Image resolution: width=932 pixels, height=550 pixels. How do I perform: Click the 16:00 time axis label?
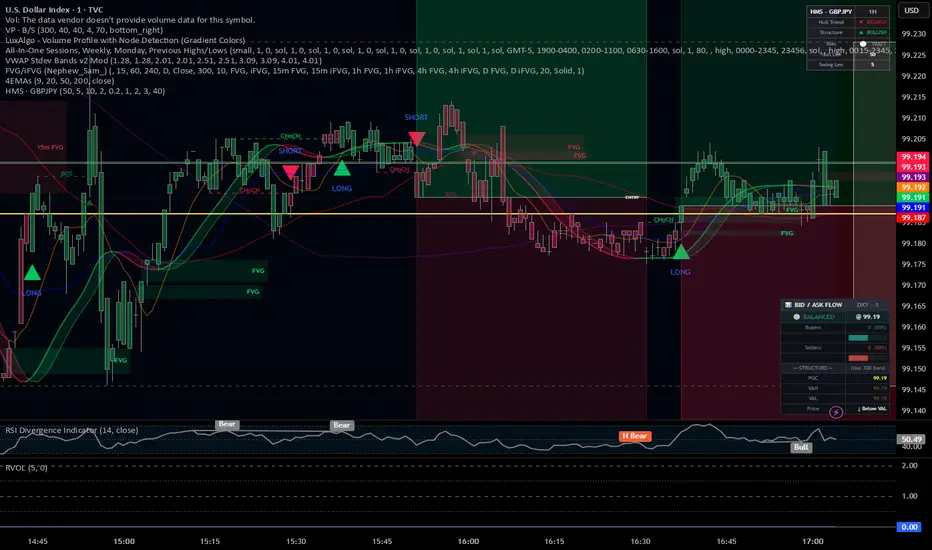point(468,541)
